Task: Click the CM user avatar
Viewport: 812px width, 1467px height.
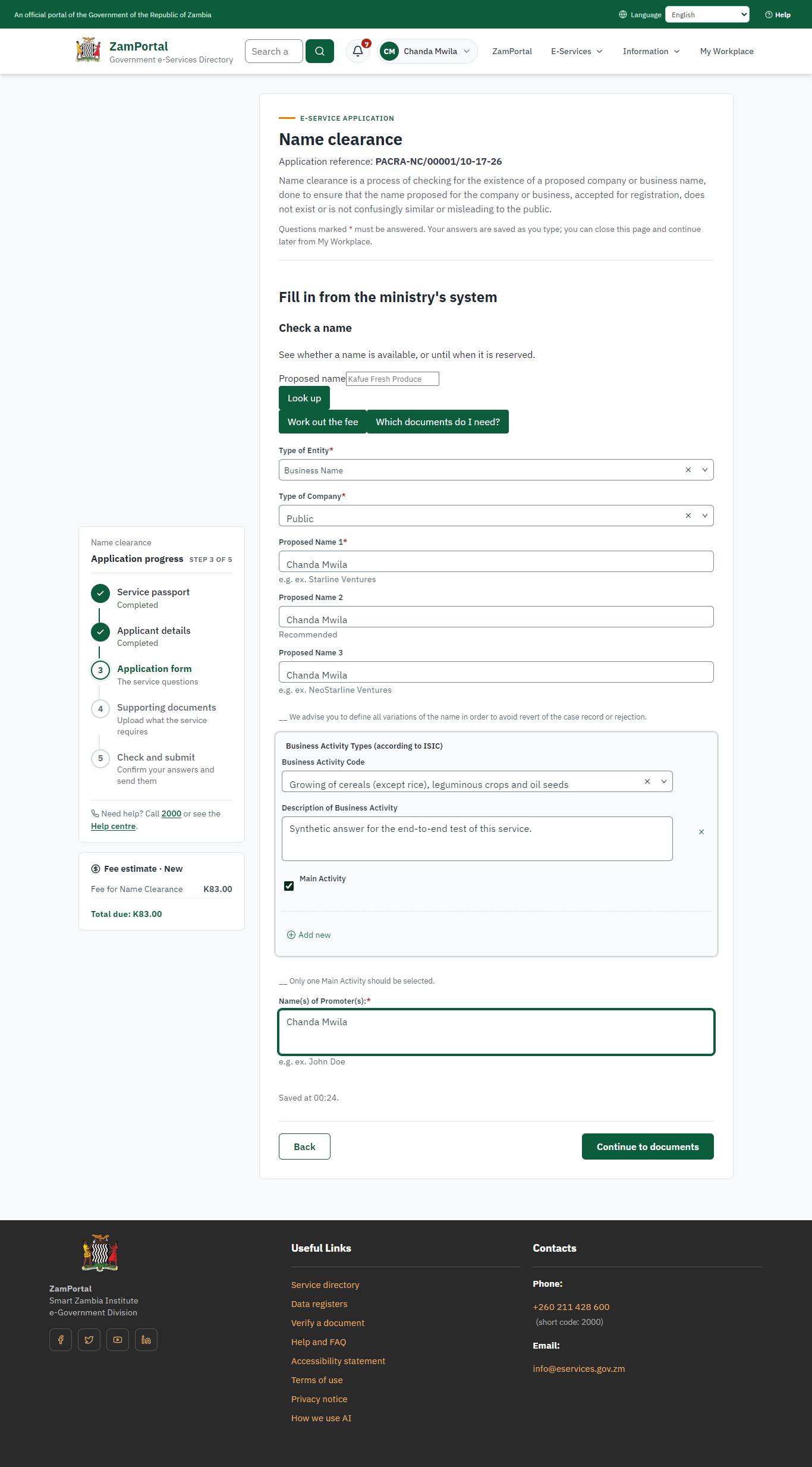Action: [x=389, y=51]
